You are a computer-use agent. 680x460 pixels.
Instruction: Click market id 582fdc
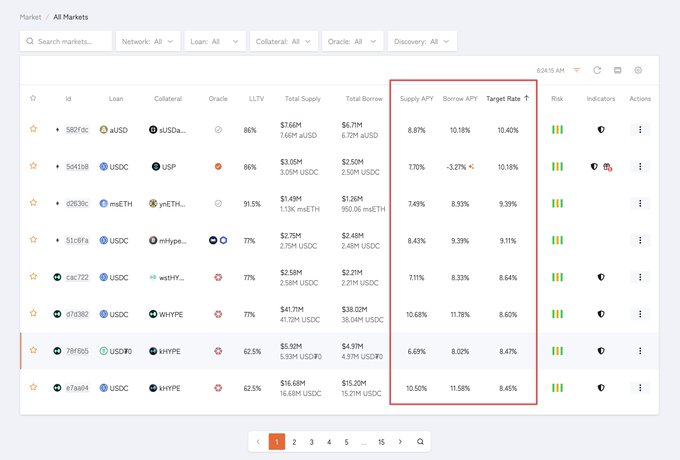77,130
